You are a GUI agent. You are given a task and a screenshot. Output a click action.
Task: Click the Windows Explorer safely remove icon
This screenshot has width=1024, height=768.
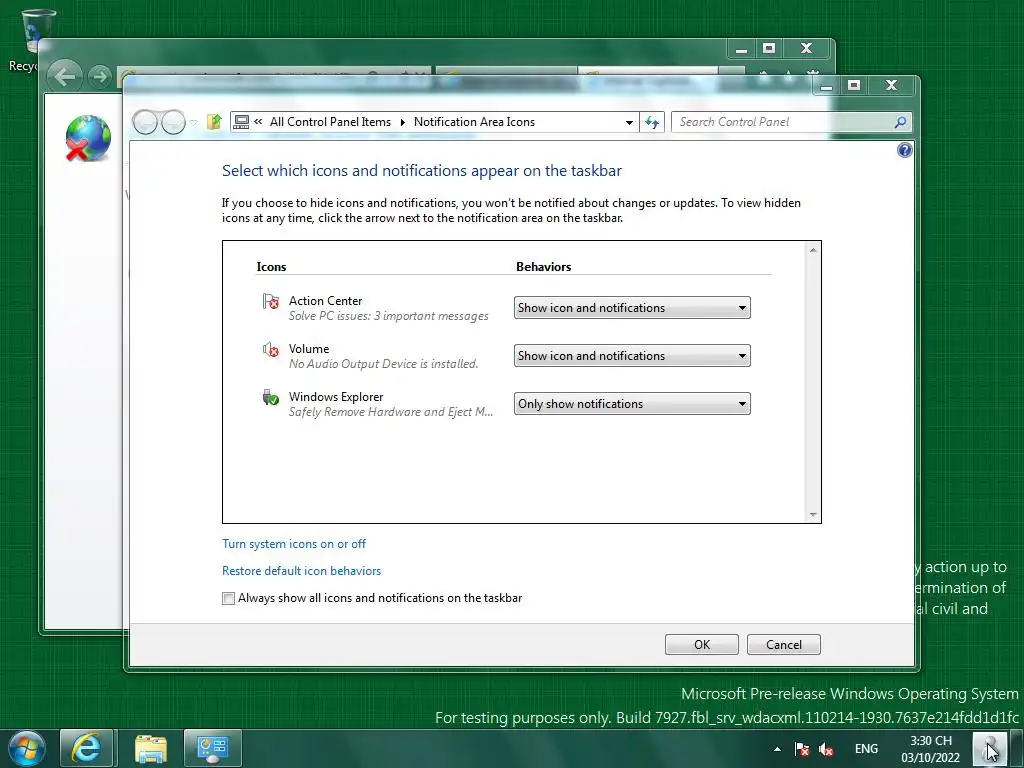pos(270,397)
